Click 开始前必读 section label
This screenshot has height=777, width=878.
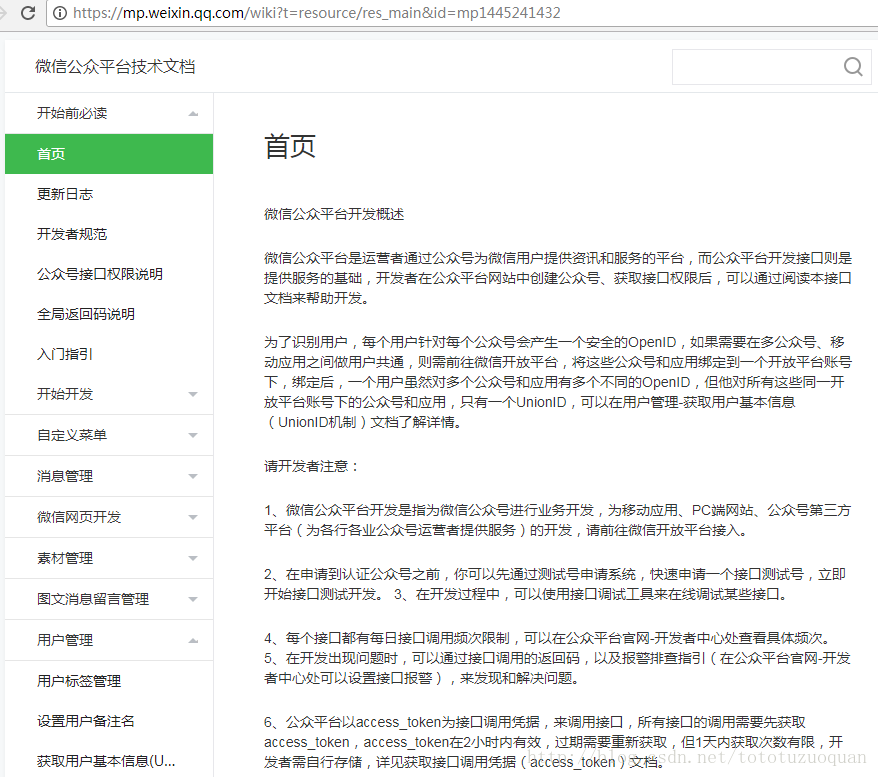tap(72, 113)
